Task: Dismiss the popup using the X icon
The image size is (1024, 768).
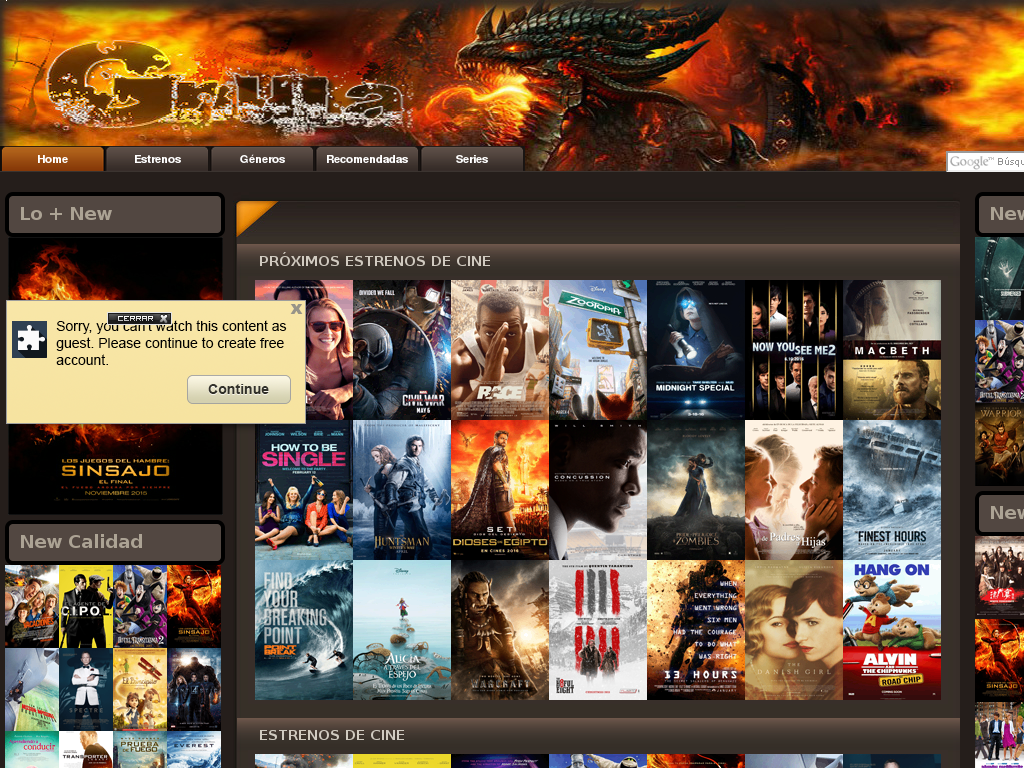Action: tap(296, 309)
